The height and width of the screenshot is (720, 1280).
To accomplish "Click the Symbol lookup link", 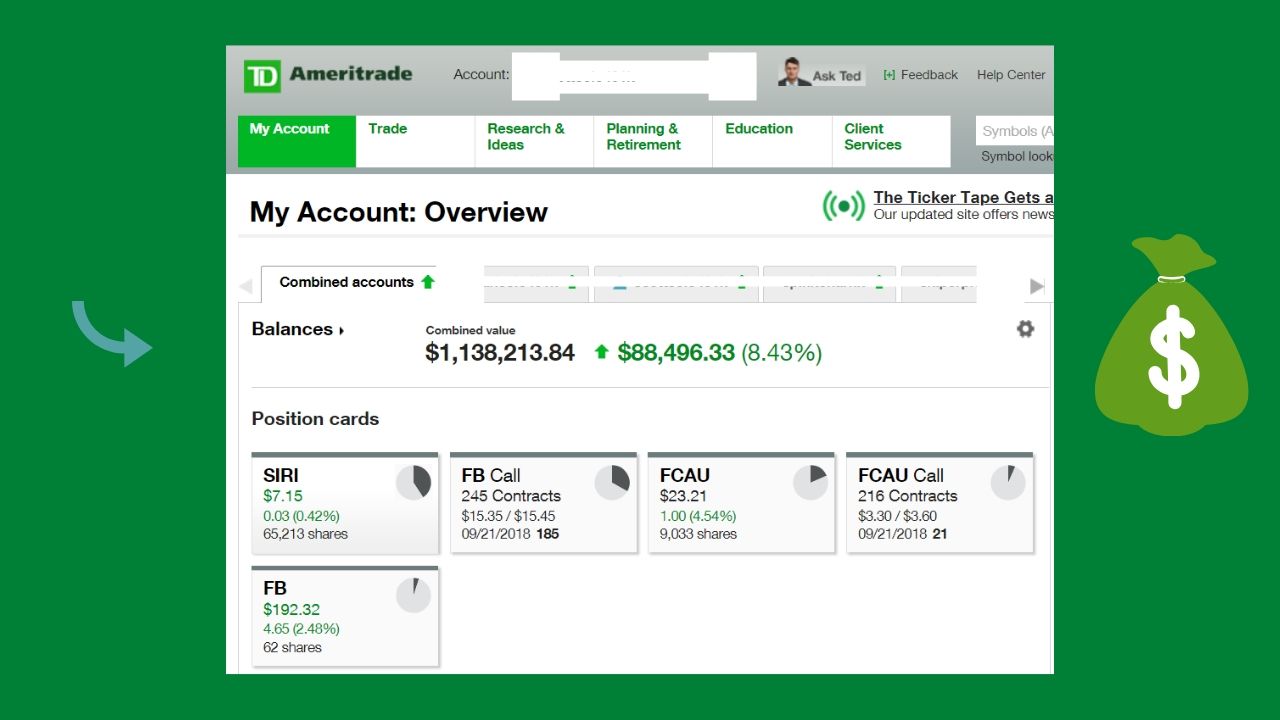I will click(x=1017, y=156).
